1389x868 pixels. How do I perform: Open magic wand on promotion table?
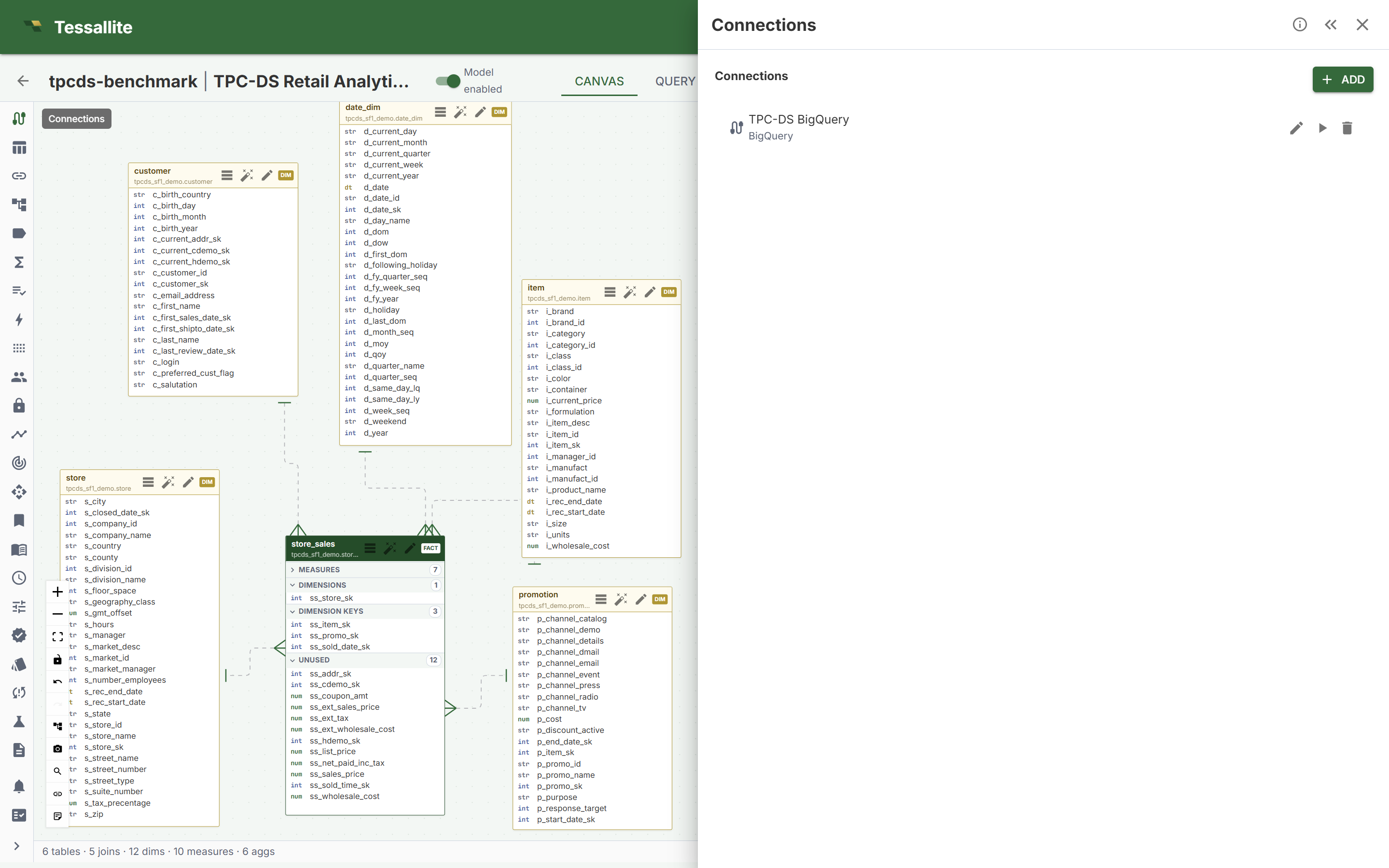(621, 599)
